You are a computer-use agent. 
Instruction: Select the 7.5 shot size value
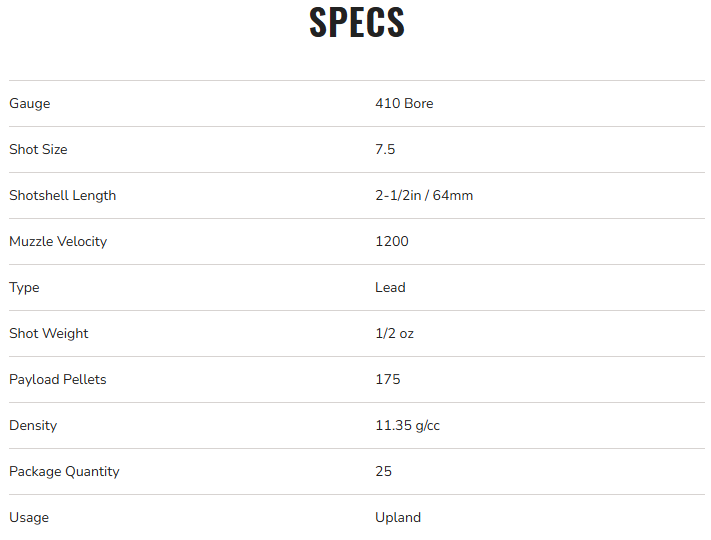coord(385,150)
